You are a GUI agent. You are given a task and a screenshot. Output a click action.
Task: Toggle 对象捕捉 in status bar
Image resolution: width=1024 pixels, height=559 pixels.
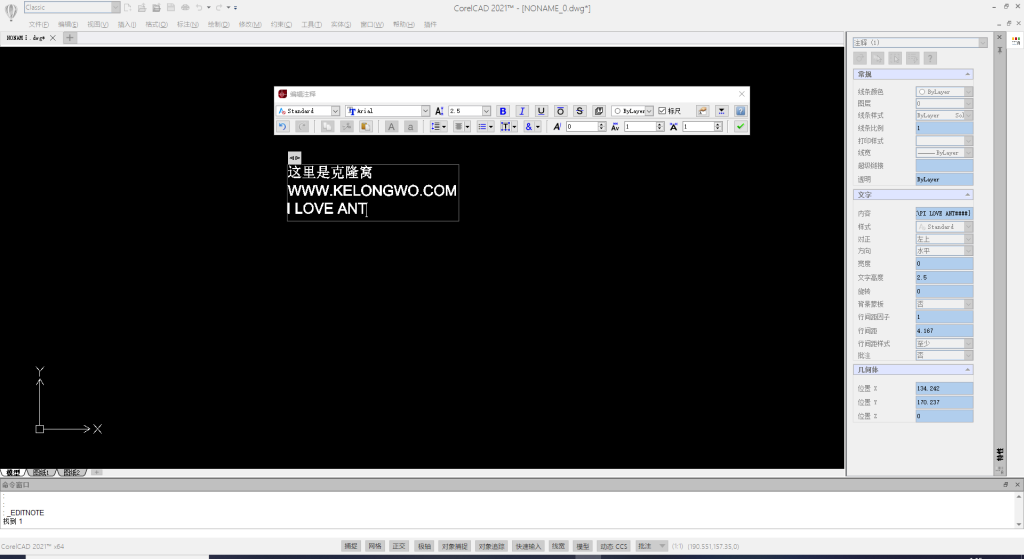pos(455,546)
